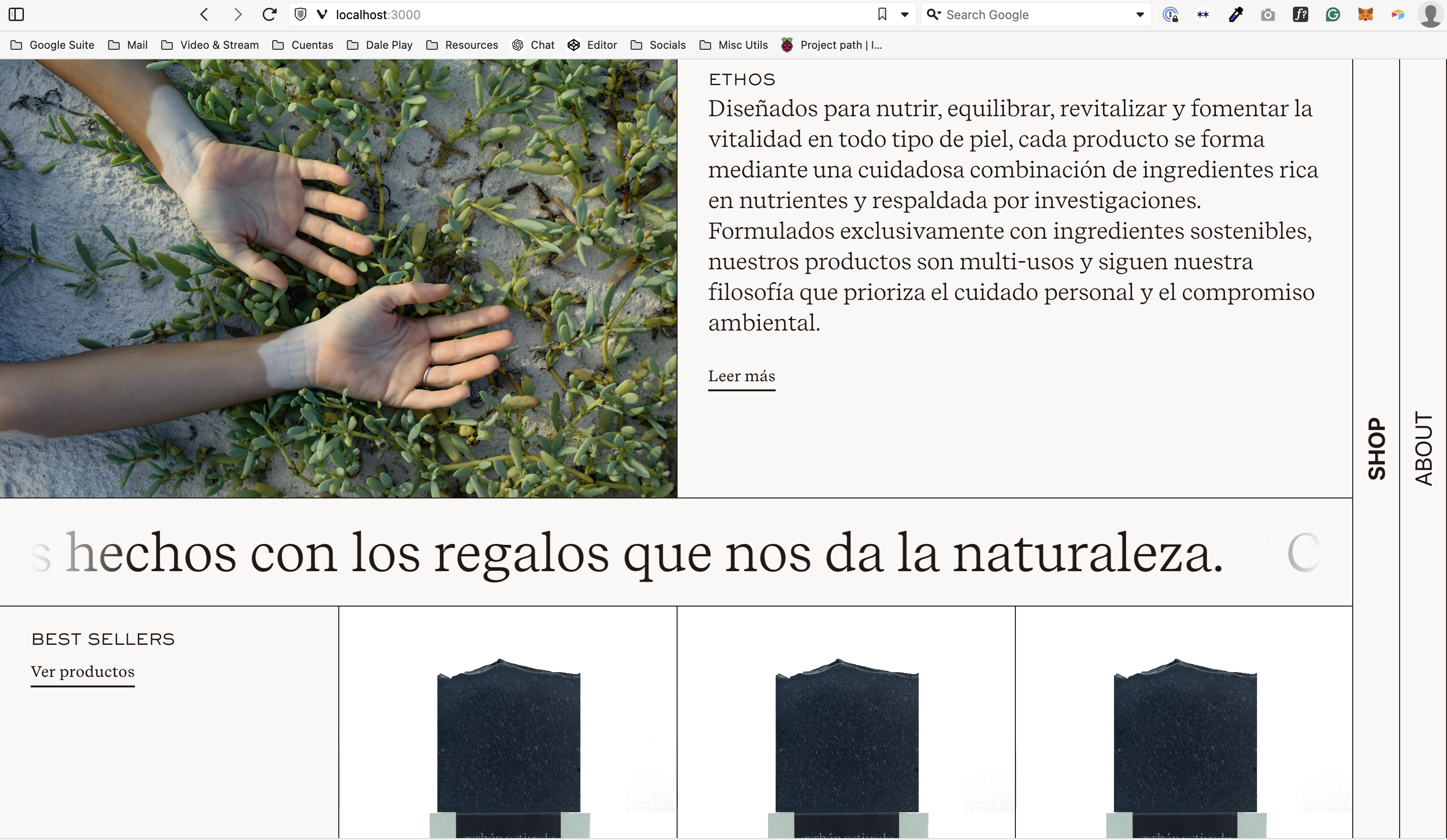Click the Brave shield icon in address bar

[301, 14]
